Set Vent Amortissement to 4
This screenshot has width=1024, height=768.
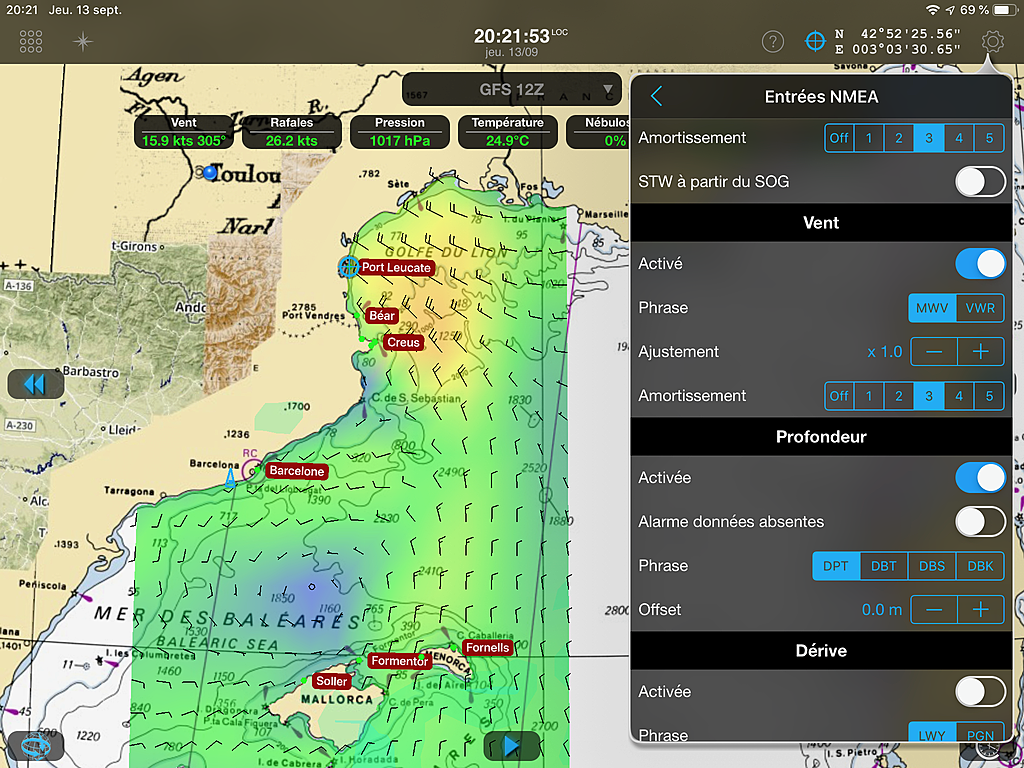[x=959, y=396]
